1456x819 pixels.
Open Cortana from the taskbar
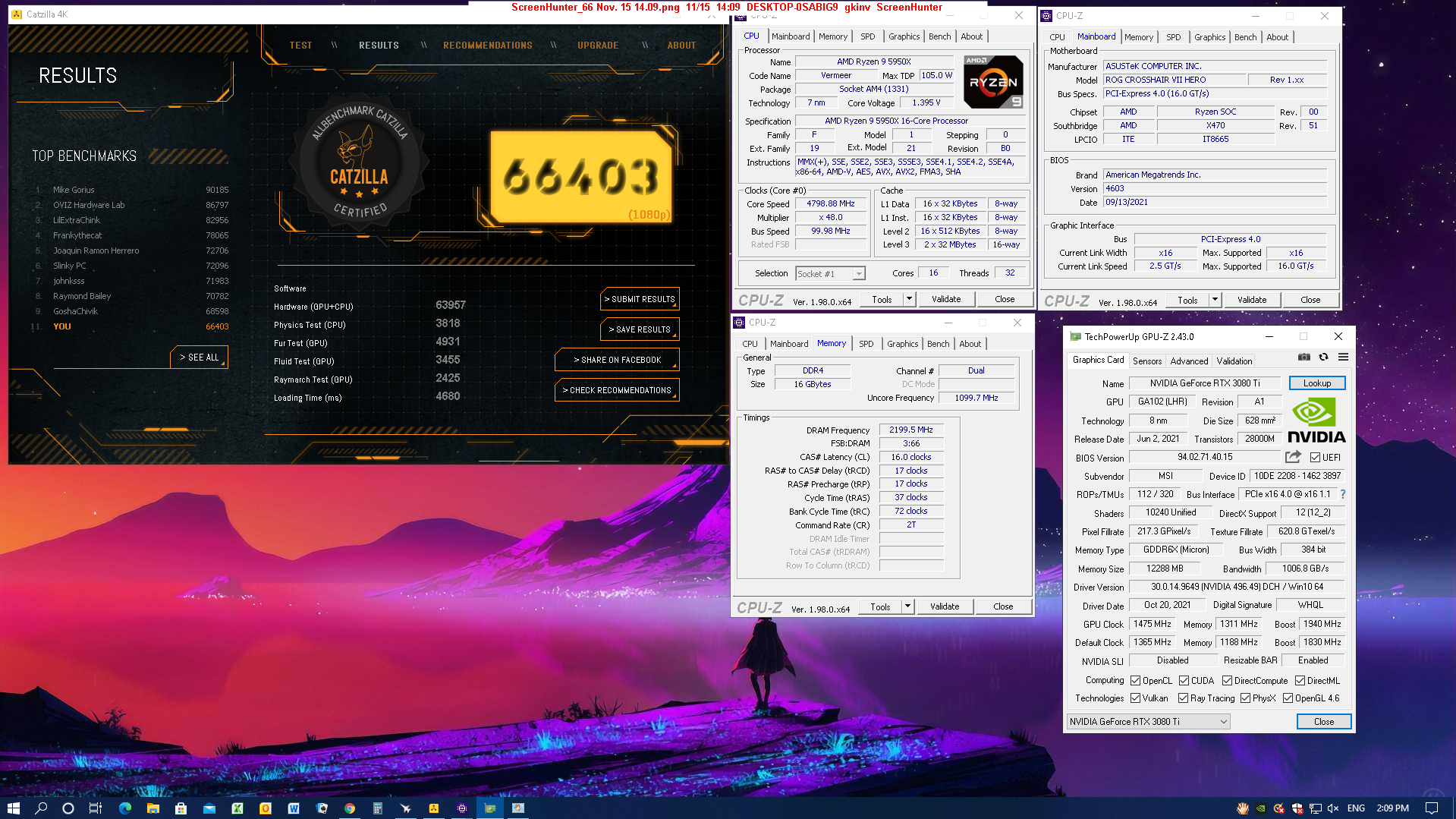pyautogui.click(x=68, y=808)
